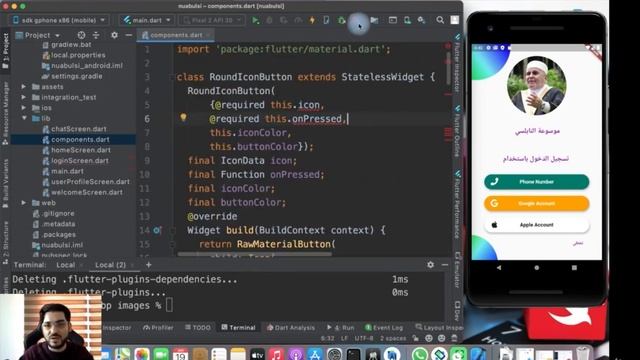Hide the Terminal panel with minus icon

(x=445, y=264)
